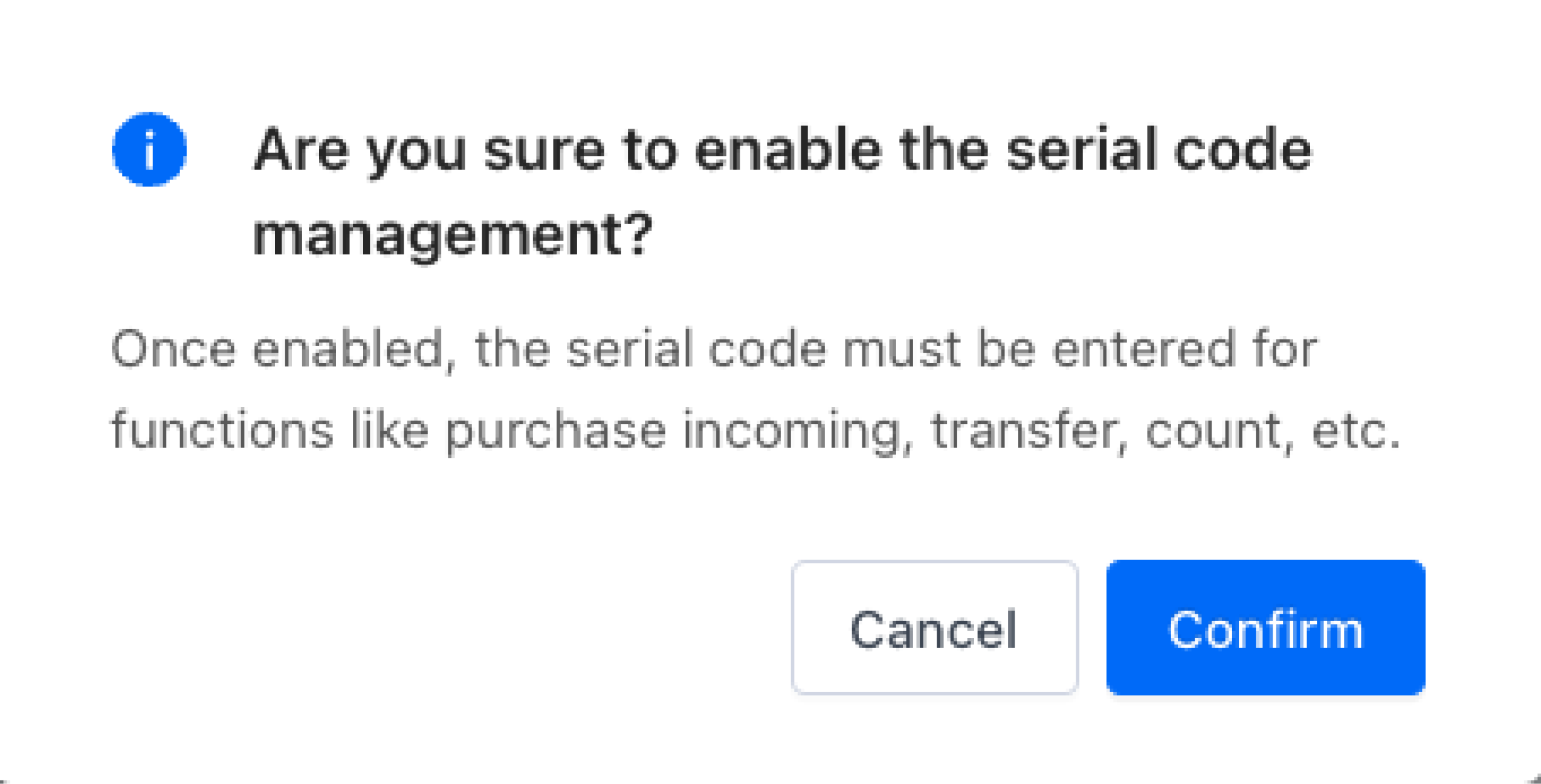Click the blue info icon
The width and height of the screenshot is (1541, 784).
[149, 149]
